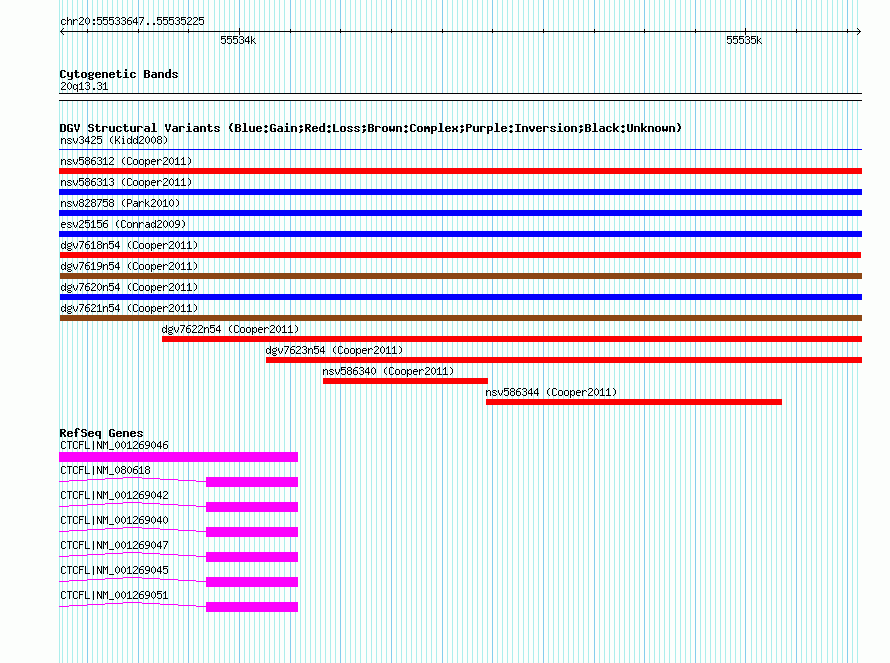Click the RefSeq Genes track title
Image resolution: width=890 pixels, height=663 pixels.
tap(101, 433)
